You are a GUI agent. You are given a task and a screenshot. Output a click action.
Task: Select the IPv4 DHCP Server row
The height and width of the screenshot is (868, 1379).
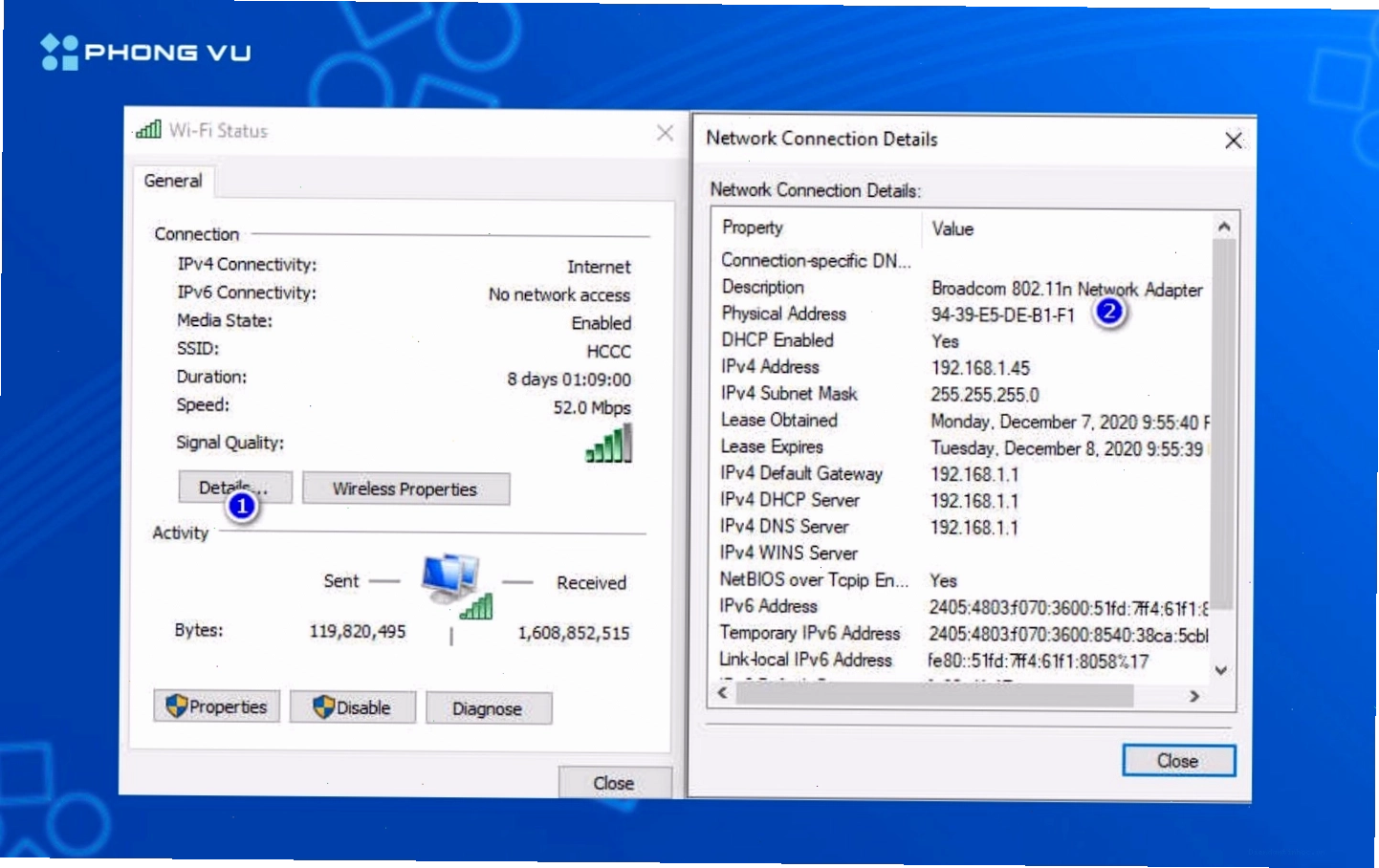pos(962,500)
